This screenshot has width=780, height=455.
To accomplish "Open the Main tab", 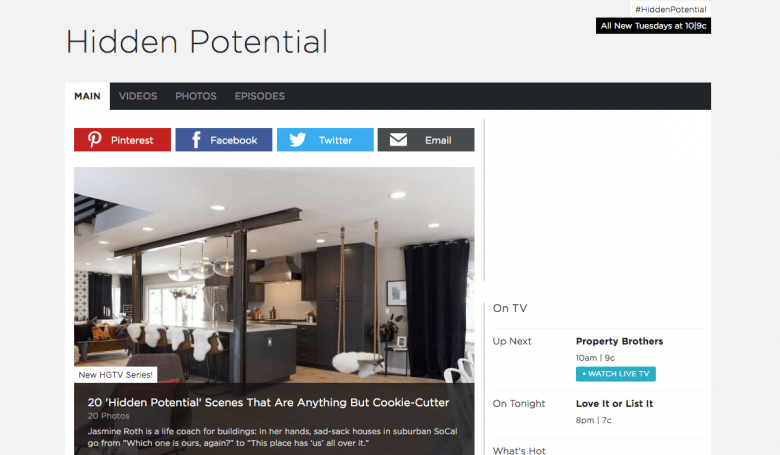I will [x=88, y=96].
